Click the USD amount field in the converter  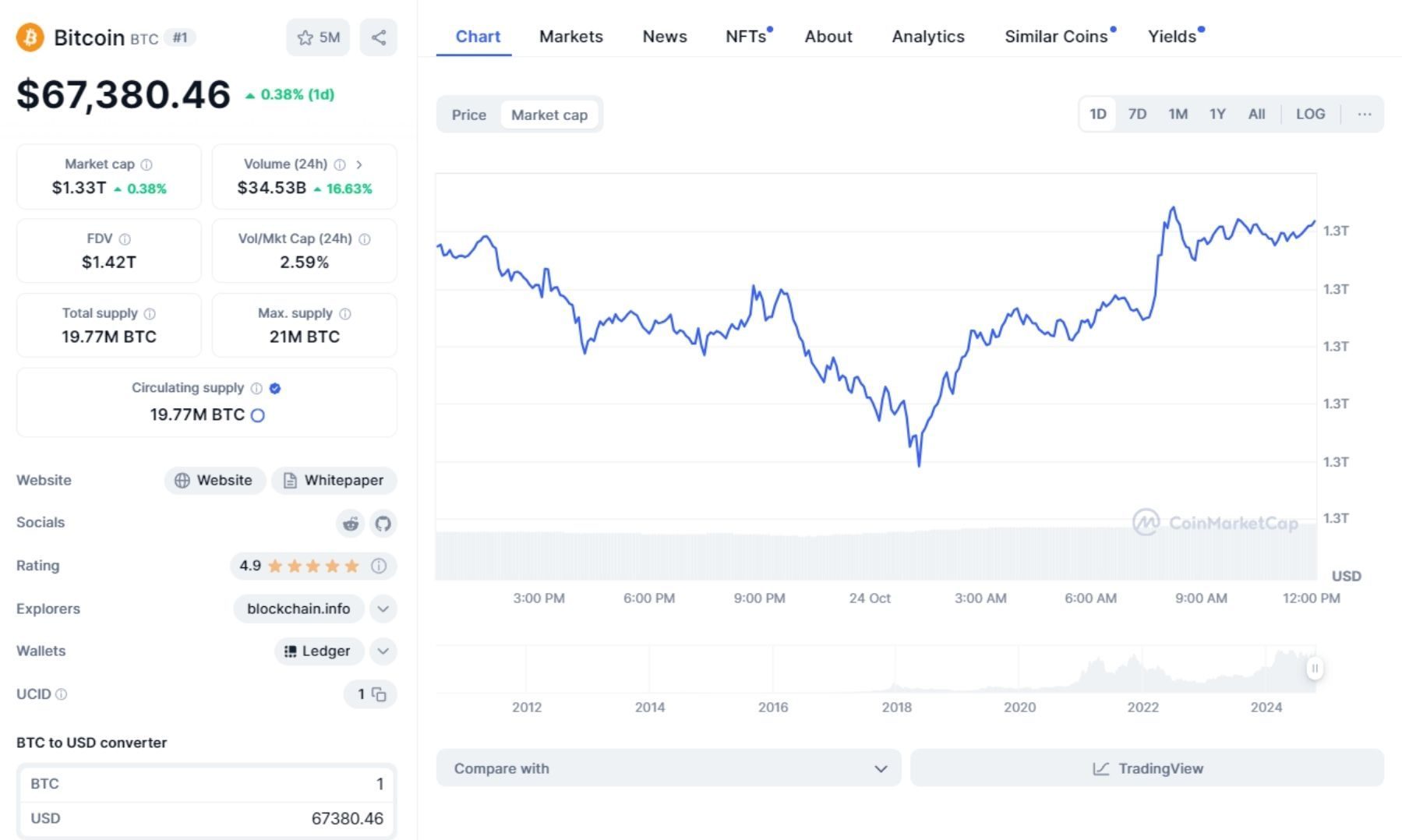(x=348, y=818)
